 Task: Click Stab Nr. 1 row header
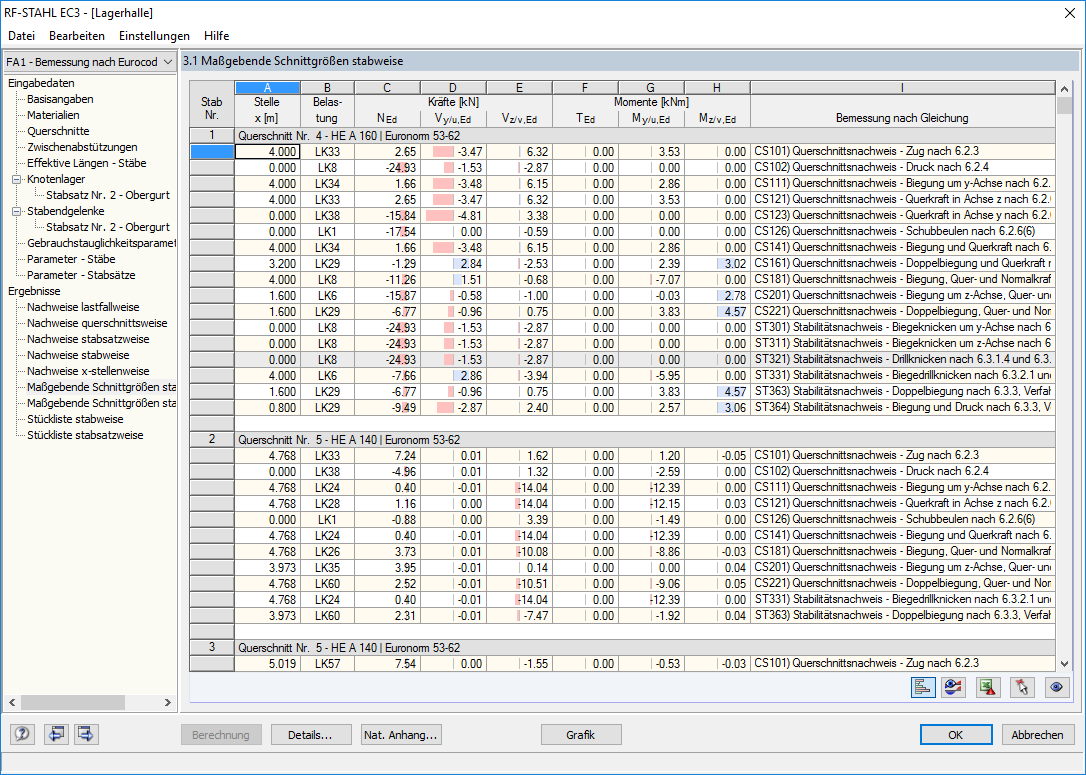212,136
